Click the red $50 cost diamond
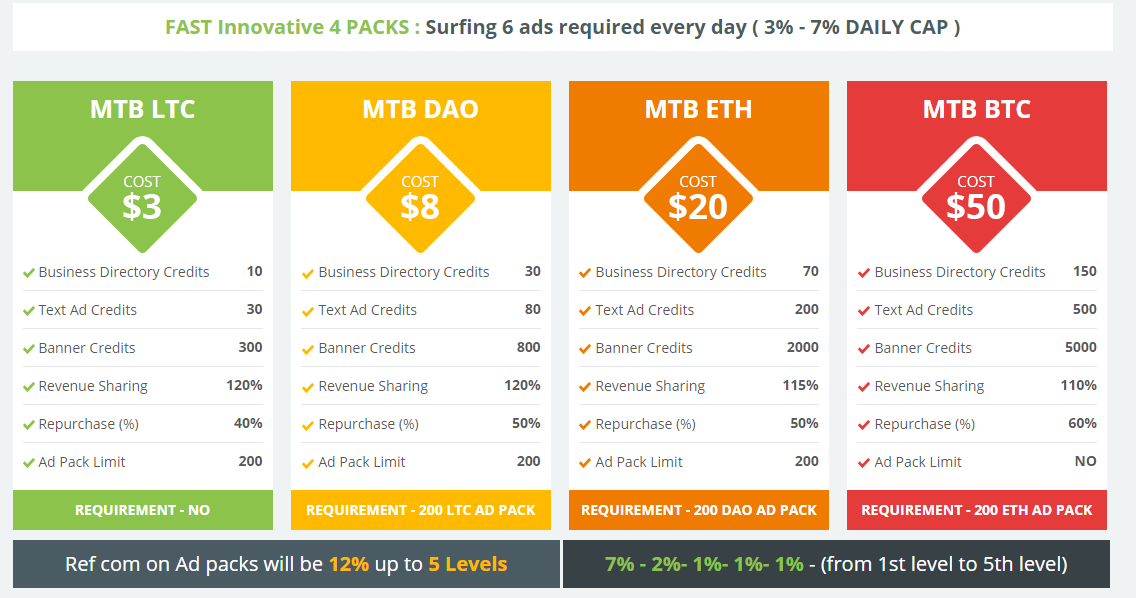Image resolution: width=1136 pixels, height=598 pixels. pos(976,197)
